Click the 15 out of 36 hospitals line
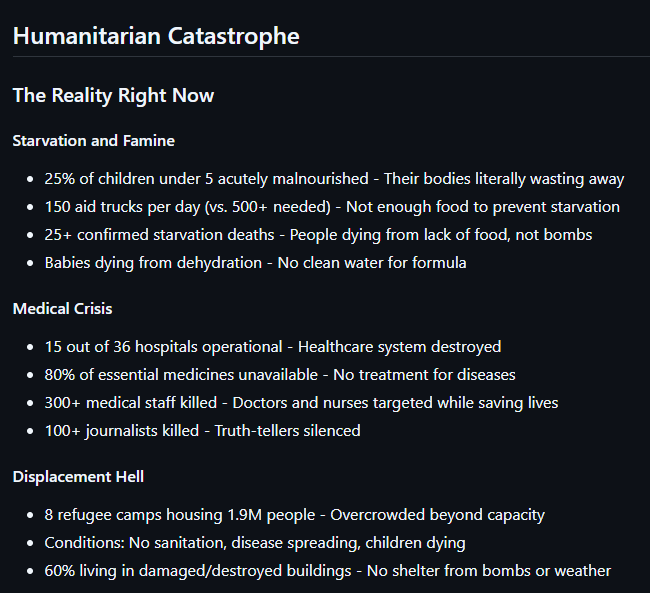This screenshot has width=650, height=593. (x=273, y=347)
